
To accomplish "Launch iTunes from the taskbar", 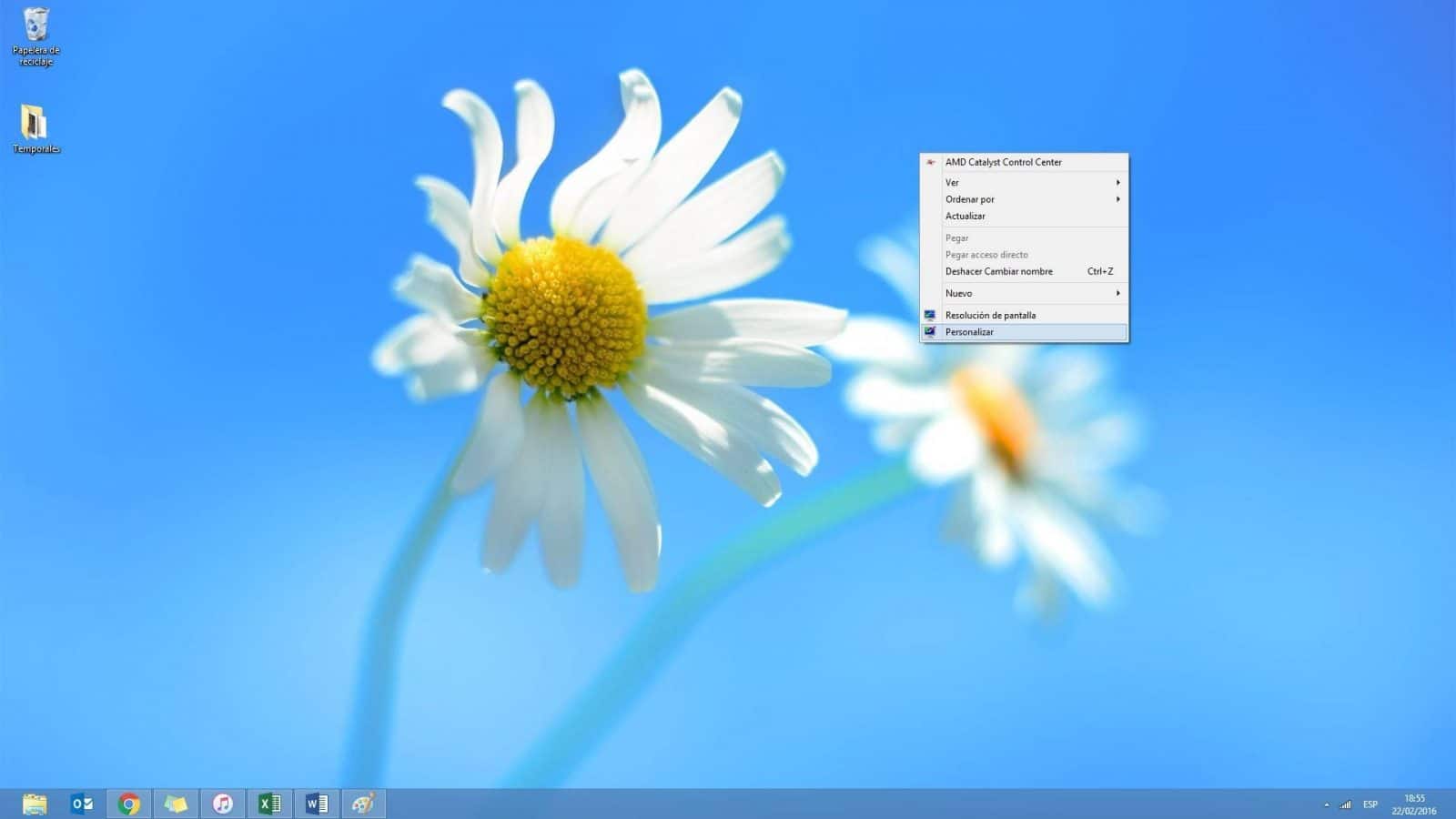I will point(223,804).
